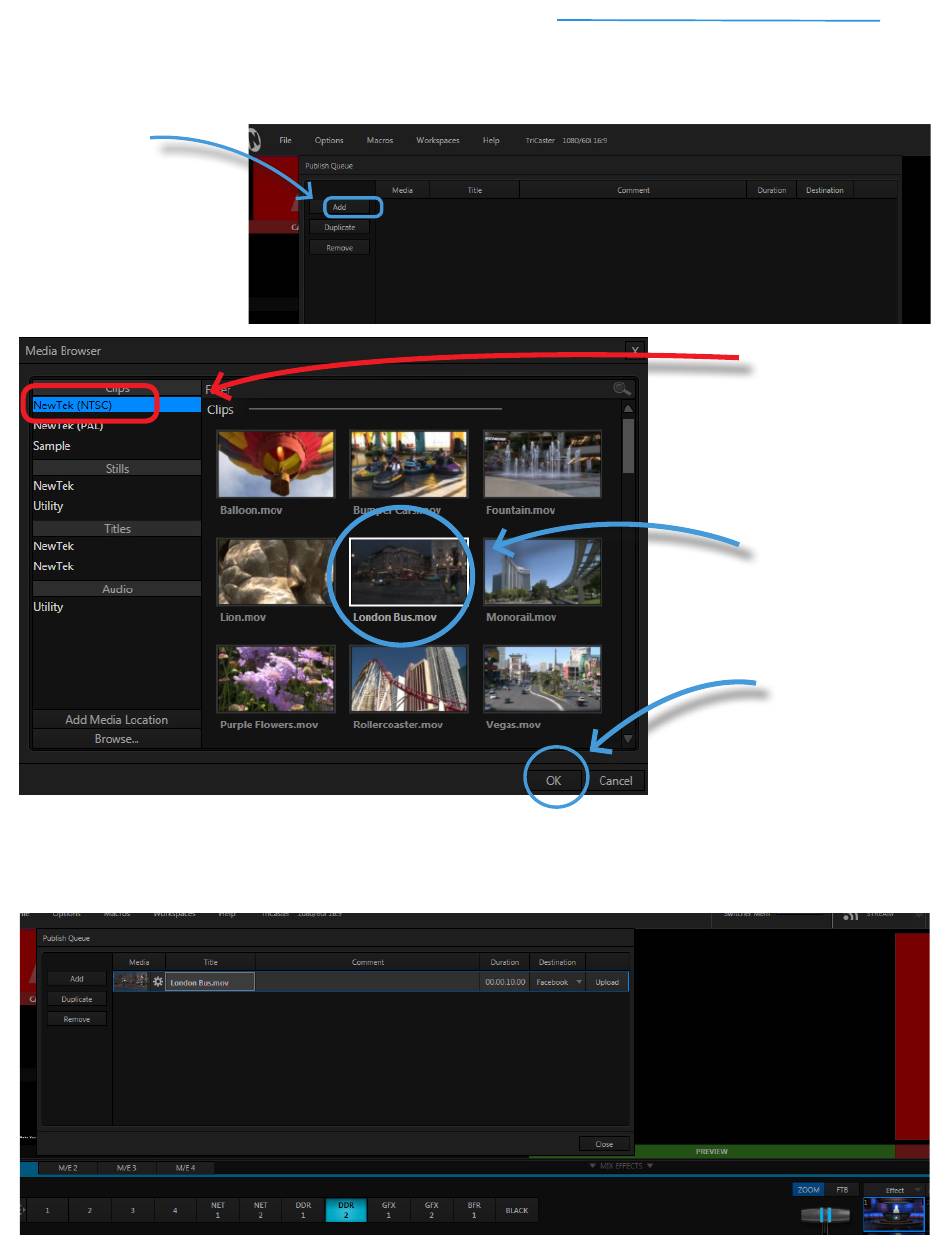Click Add in the empty Publish Queue
Image resolution: width=950 pixels, height=1254 pixels.
pos(339,207)
